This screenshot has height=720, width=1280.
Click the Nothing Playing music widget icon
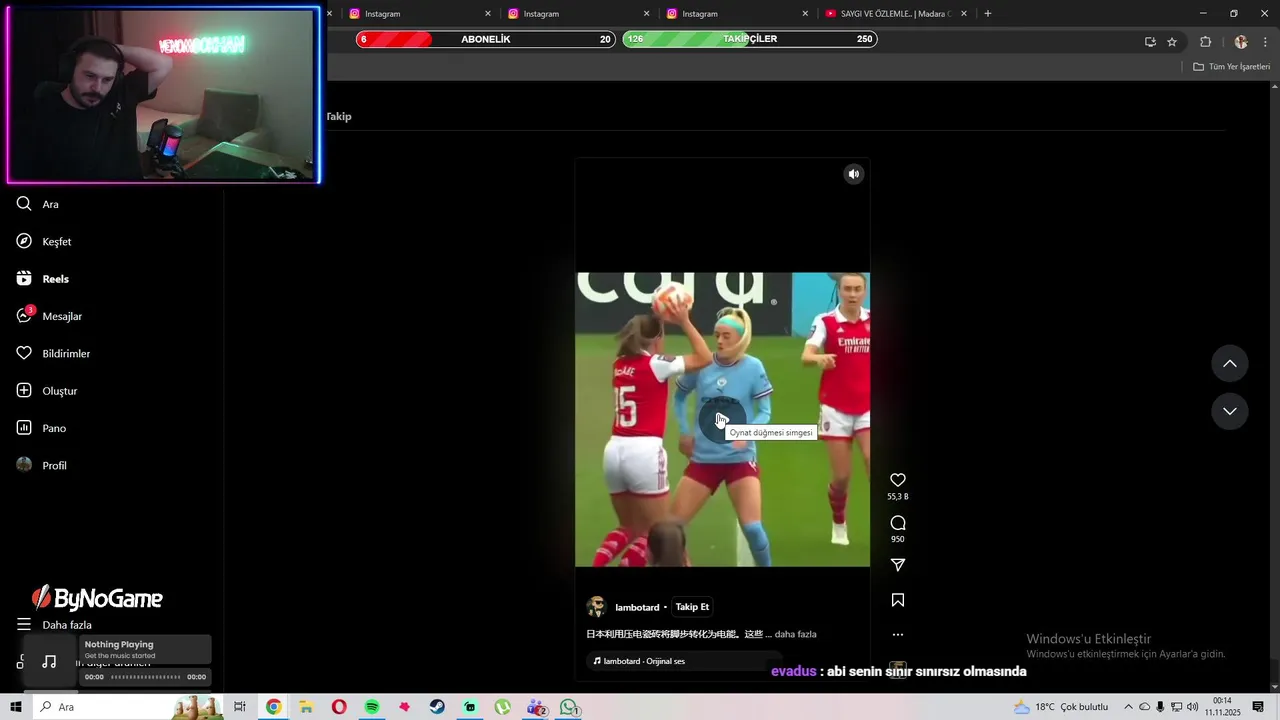(49, 662)
